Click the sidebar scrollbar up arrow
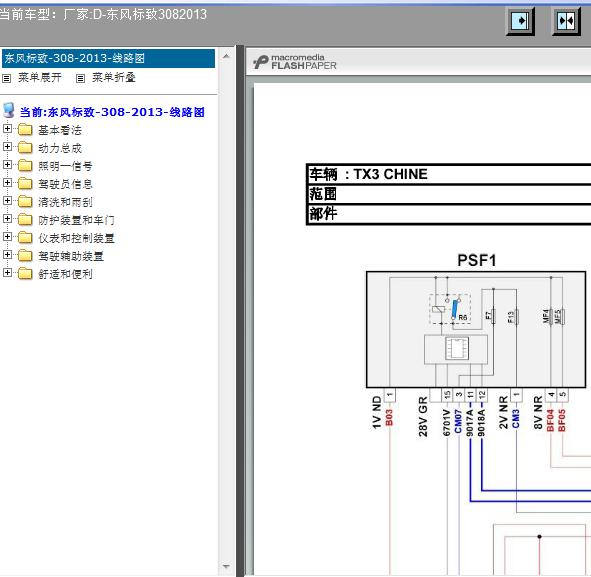The width and height of the screenshot is (591, 577). click(x=226, y=57)
